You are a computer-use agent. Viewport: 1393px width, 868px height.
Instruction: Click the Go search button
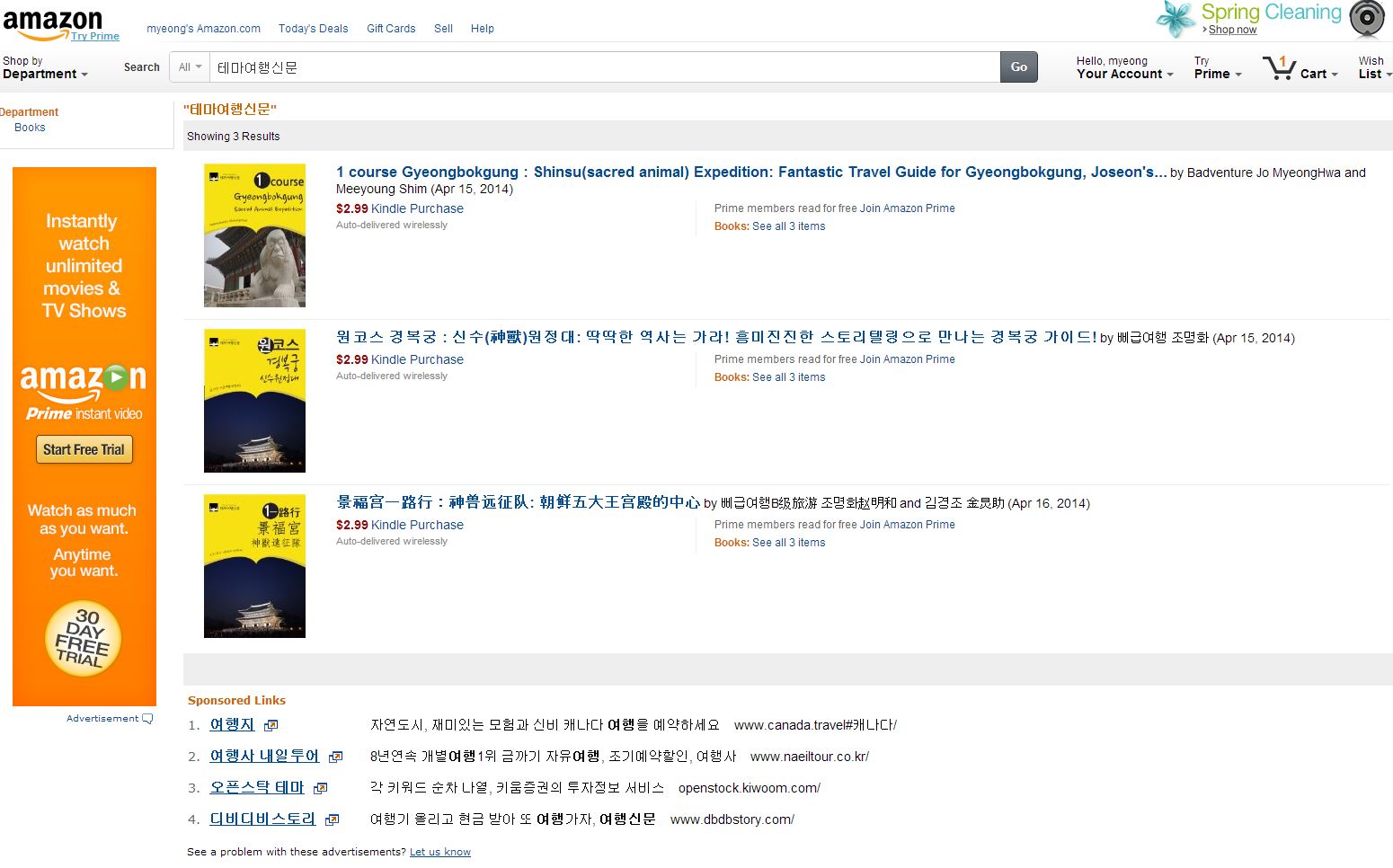tap(1019, 67)
